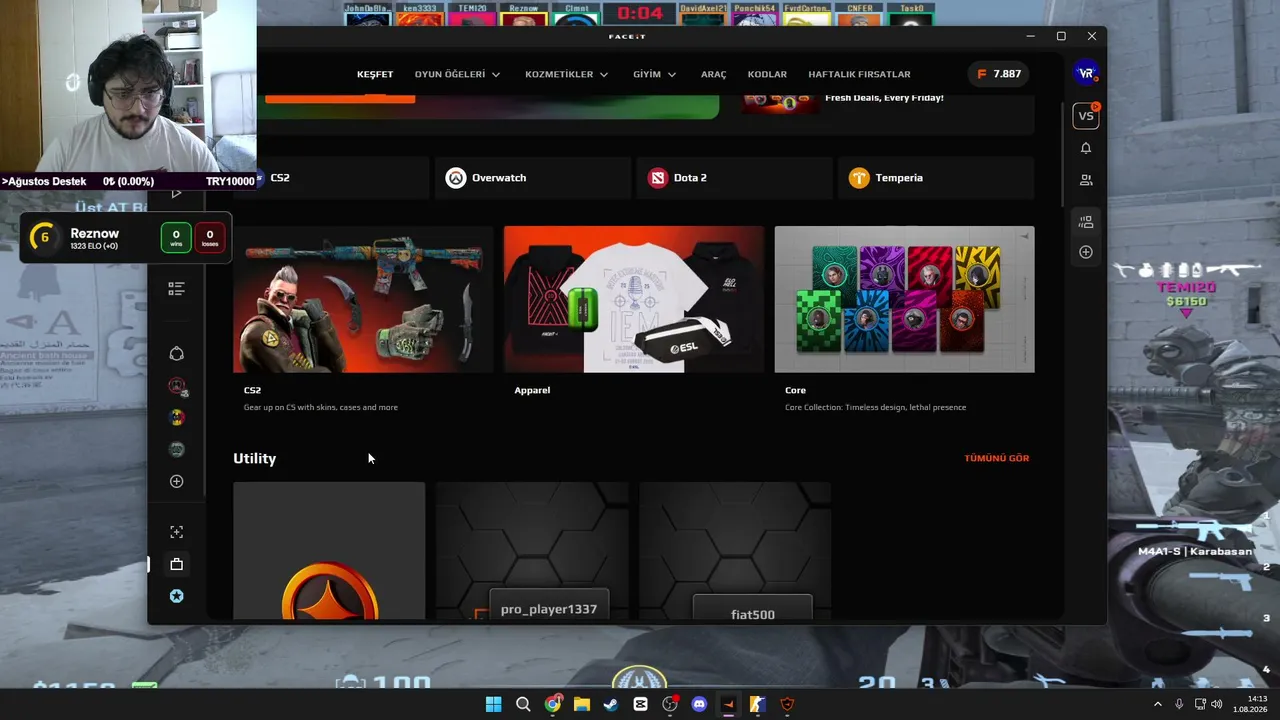This screenshot has width=1280, height=720.
Task: Open the 7.887 FACEIT points balance
Action: point(1000,74)
